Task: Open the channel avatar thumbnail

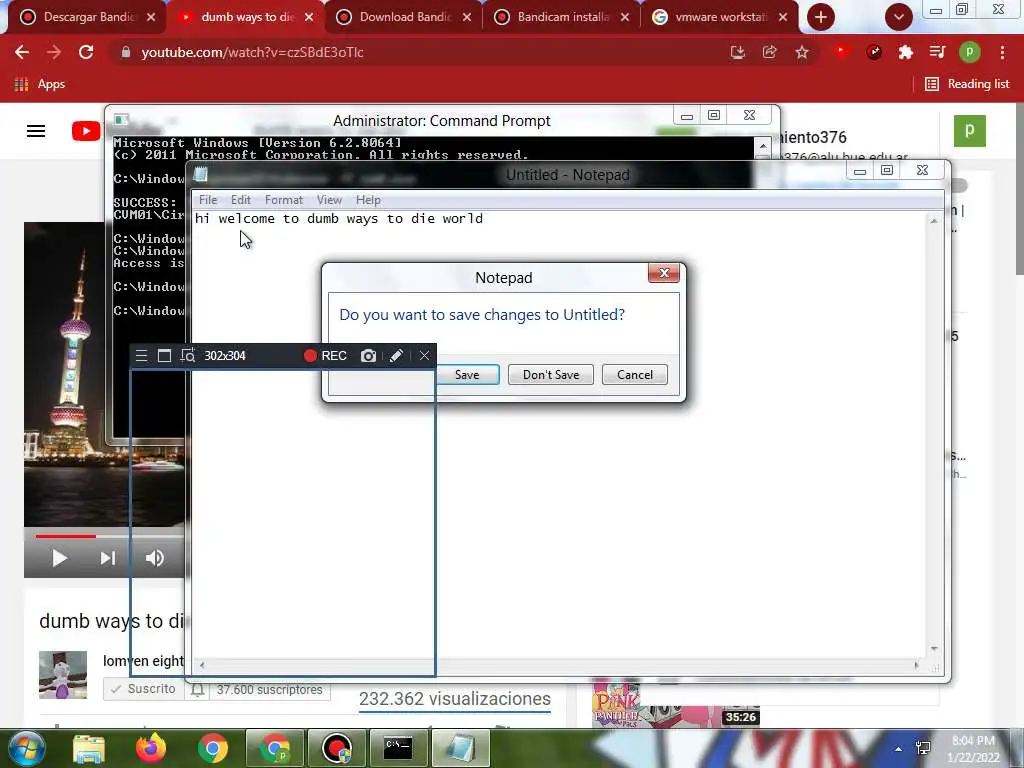Action: pos(63,675)
